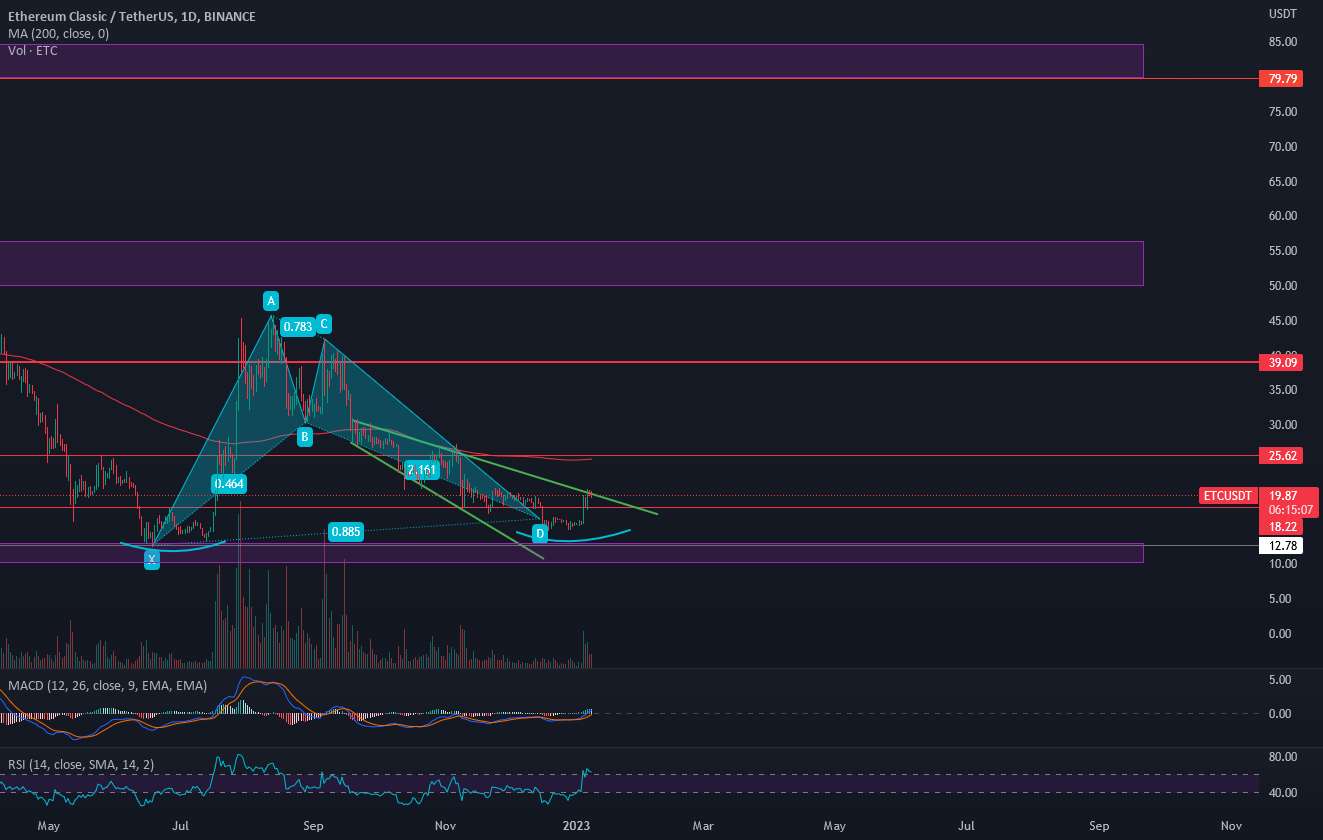The height and width of the screenshot is (840, 1323).
Task: Click the 80.00 value on RSI axis
Action: pos(1283,757)
